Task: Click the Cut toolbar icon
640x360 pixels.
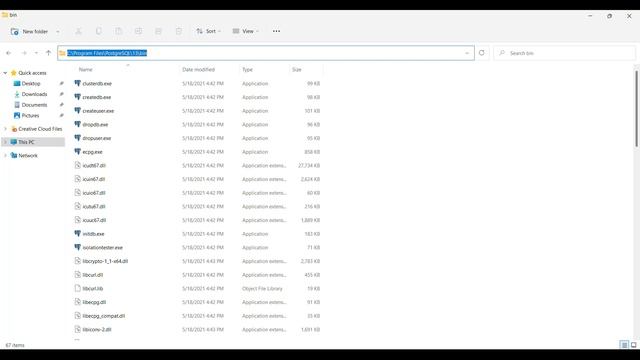Action: click(x=78, y=31)
